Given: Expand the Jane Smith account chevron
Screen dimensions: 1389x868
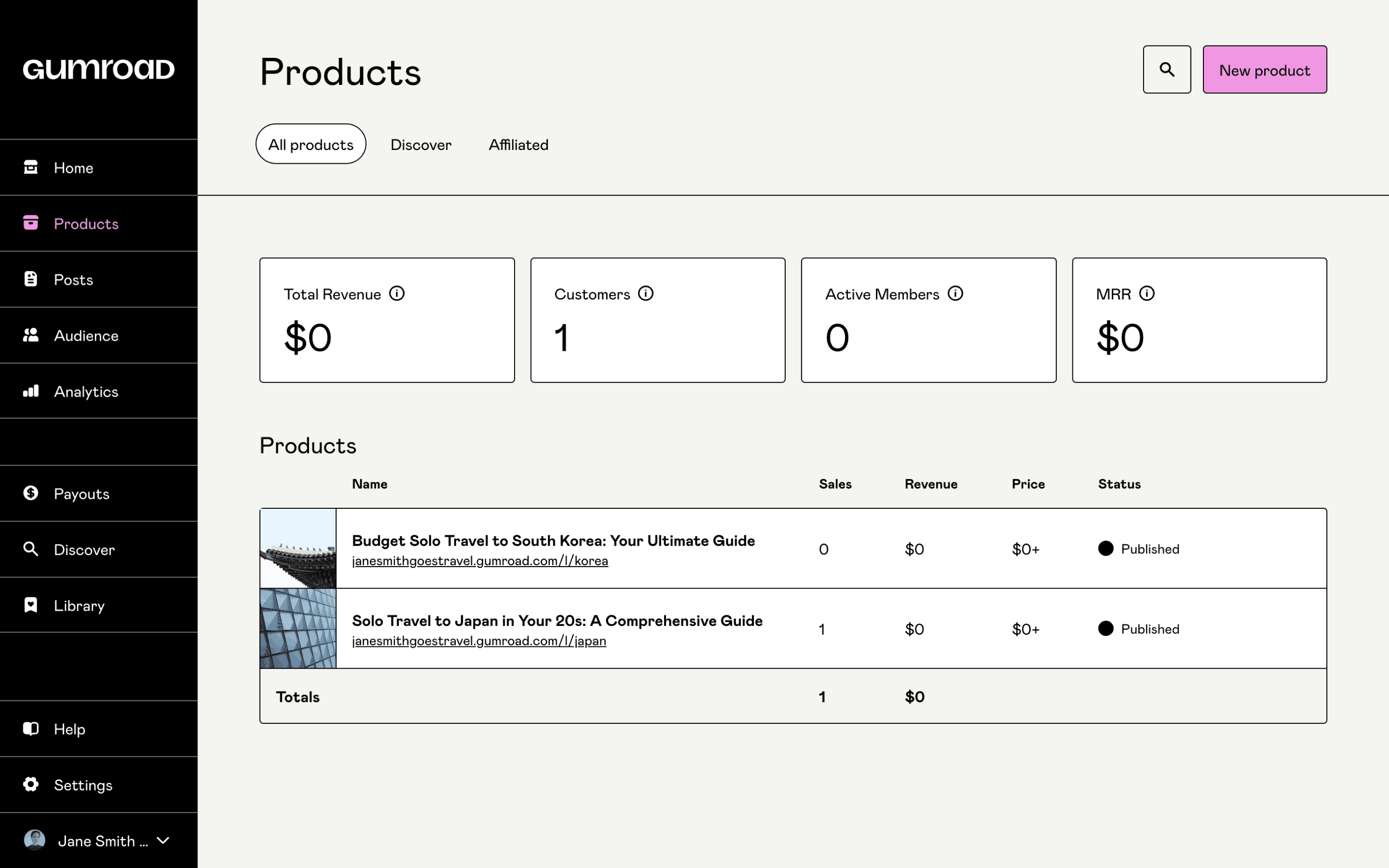Looking at the screenshot, I should pos(163,840).
